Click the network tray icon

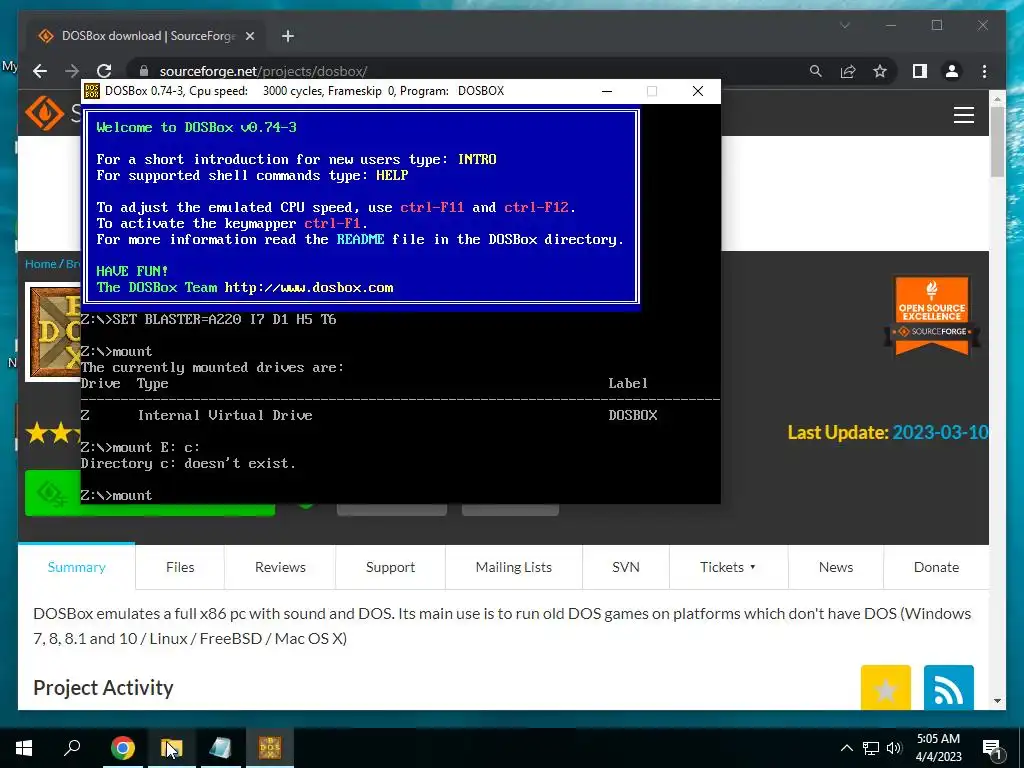(871, 748)
